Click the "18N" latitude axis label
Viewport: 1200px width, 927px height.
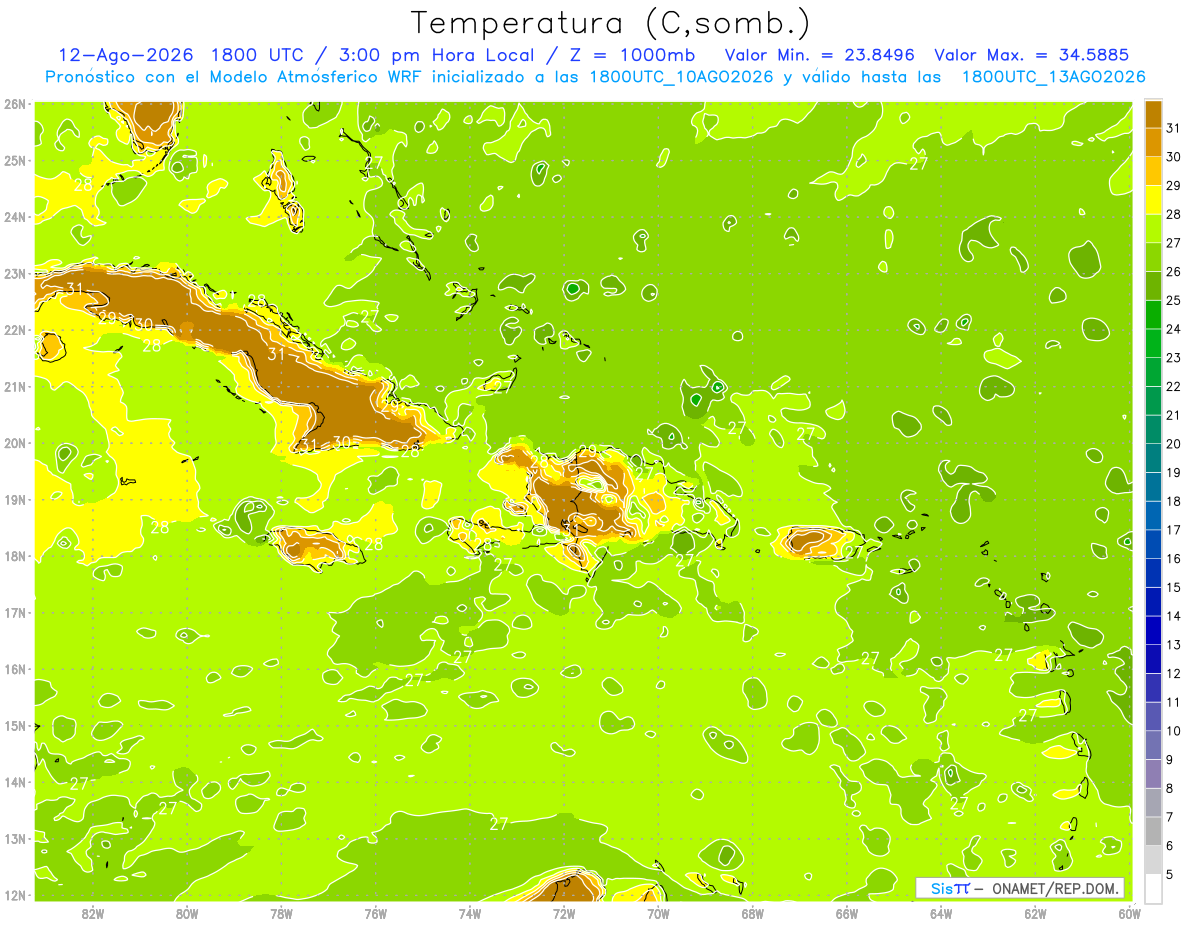[x=15, y=556]
